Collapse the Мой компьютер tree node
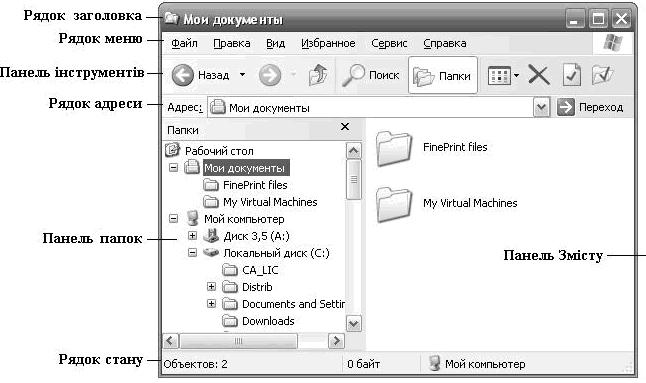Viewport: 646px width, 383px height. (x=174, y=218)
